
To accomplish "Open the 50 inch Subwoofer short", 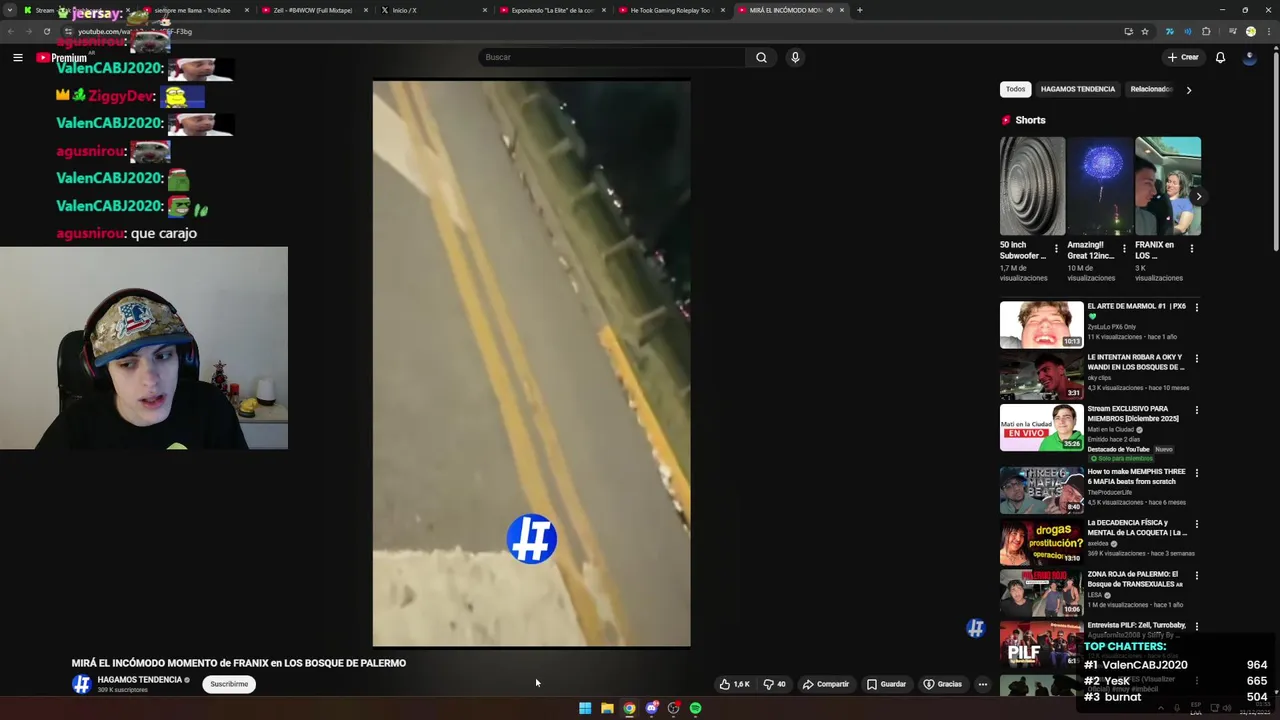I will click(x=1032, y=186).
